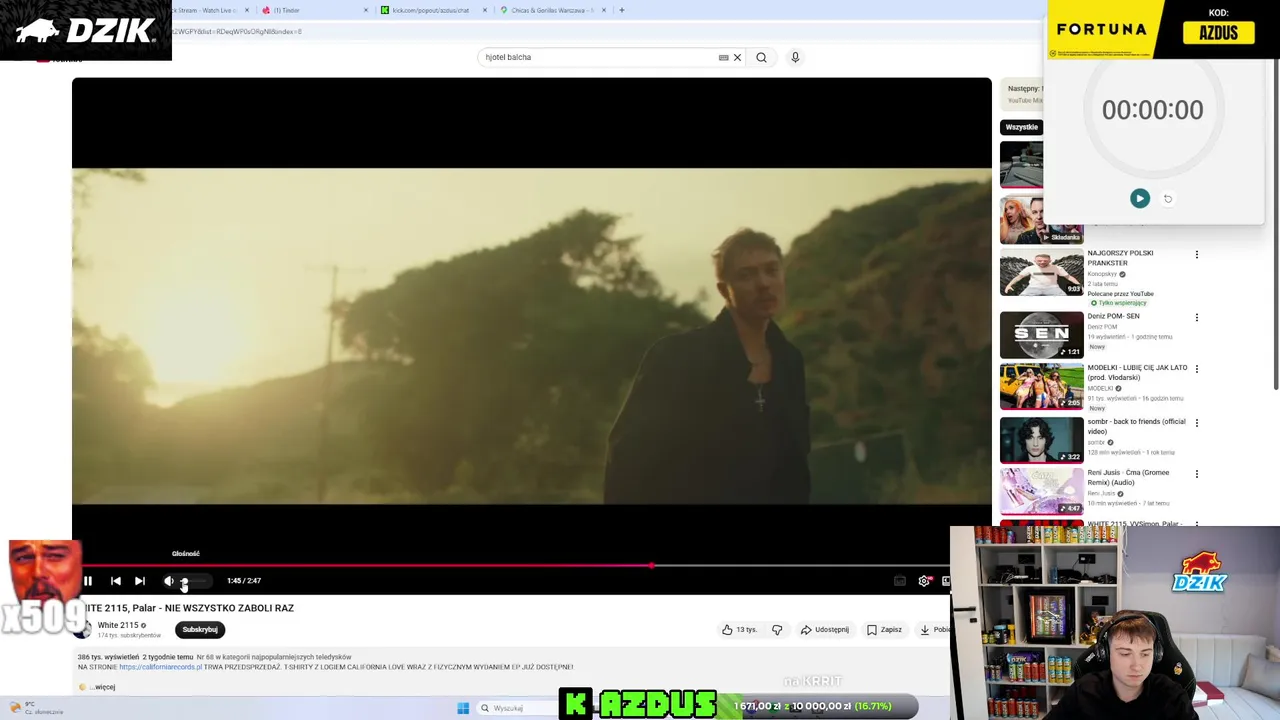Open options menu for Deniz POM- SEN
The width and height of the screenshot is (1280, 720).
[x=1197, y=318]
